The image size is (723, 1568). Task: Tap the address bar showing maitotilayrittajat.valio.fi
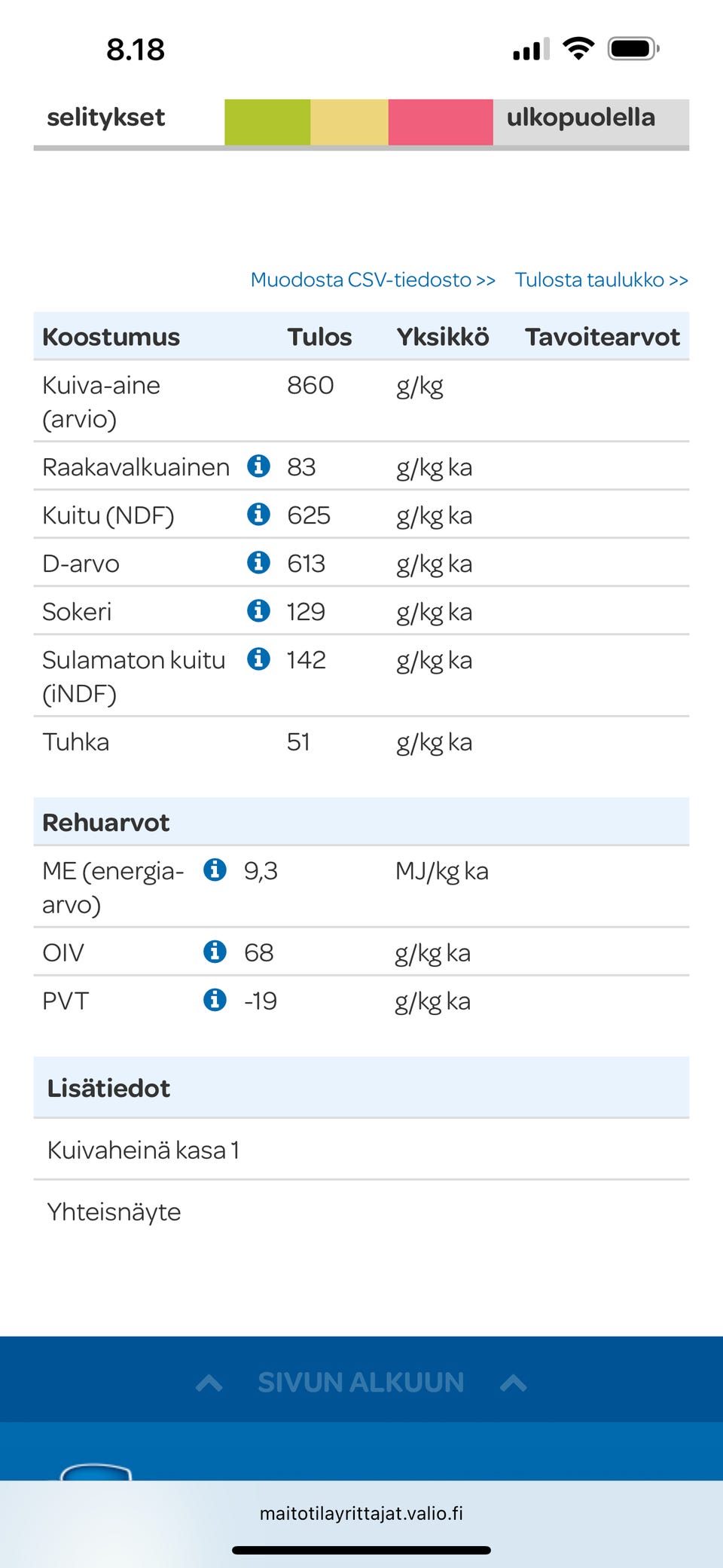361,1513
